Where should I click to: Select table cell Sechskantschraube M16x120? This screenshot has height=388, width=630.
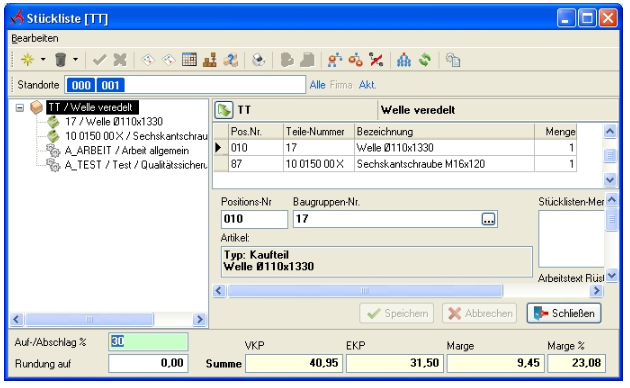coord(444,164)
